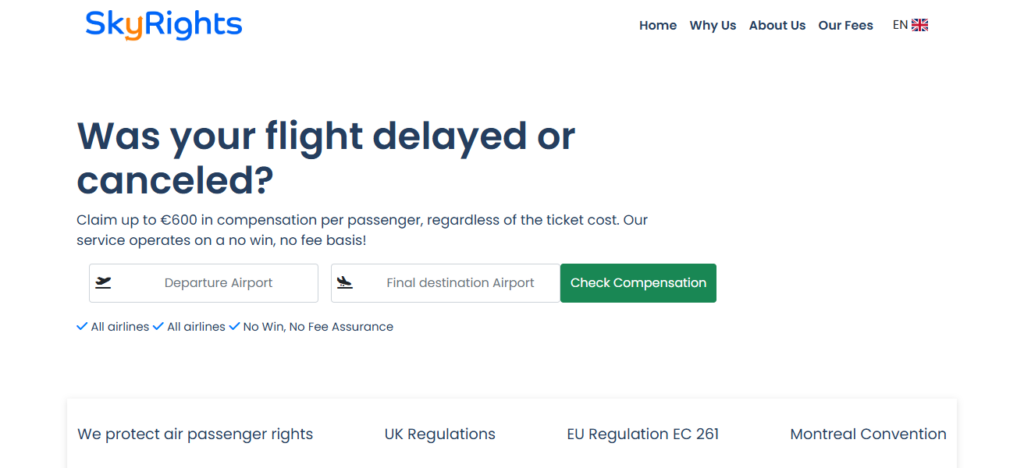Select the Final destination Airport field
1024x468 pixels.
[x=460, y=283]
